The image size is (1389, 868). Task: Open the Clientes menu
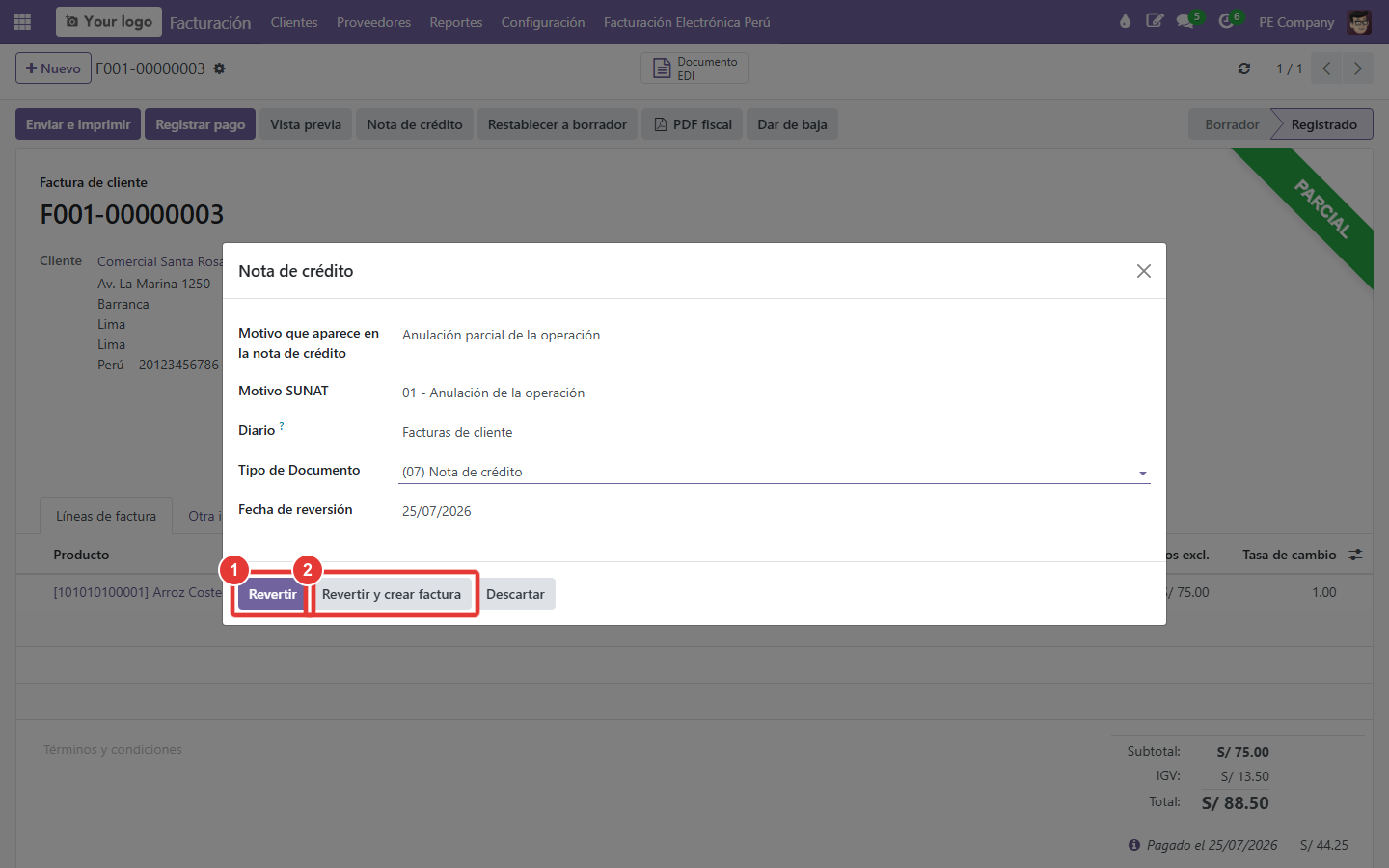coord(294,22)
